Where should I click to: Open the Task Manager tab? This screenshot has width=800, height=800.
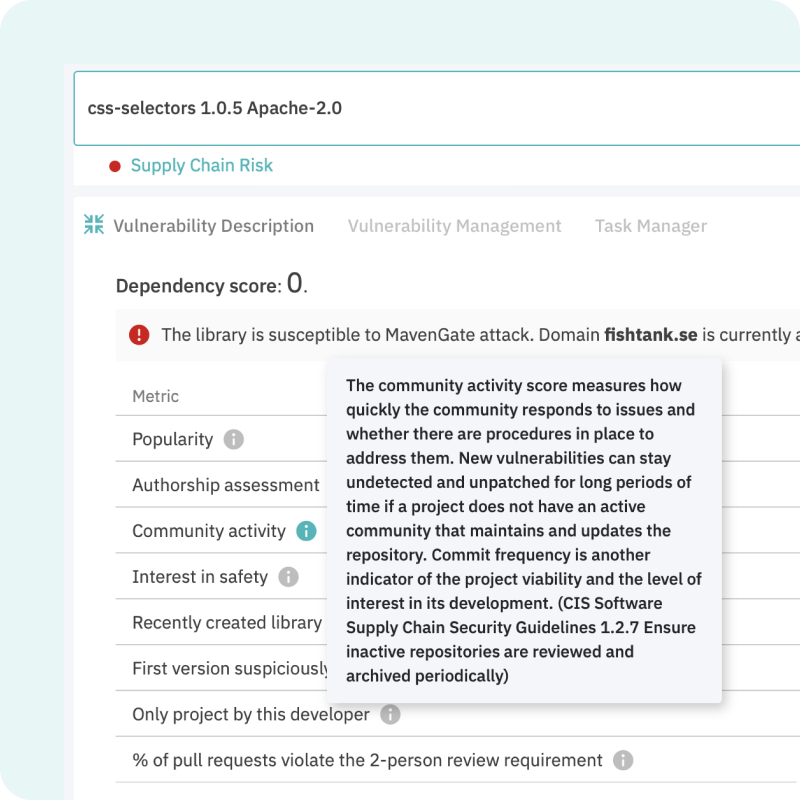(651, 226)
